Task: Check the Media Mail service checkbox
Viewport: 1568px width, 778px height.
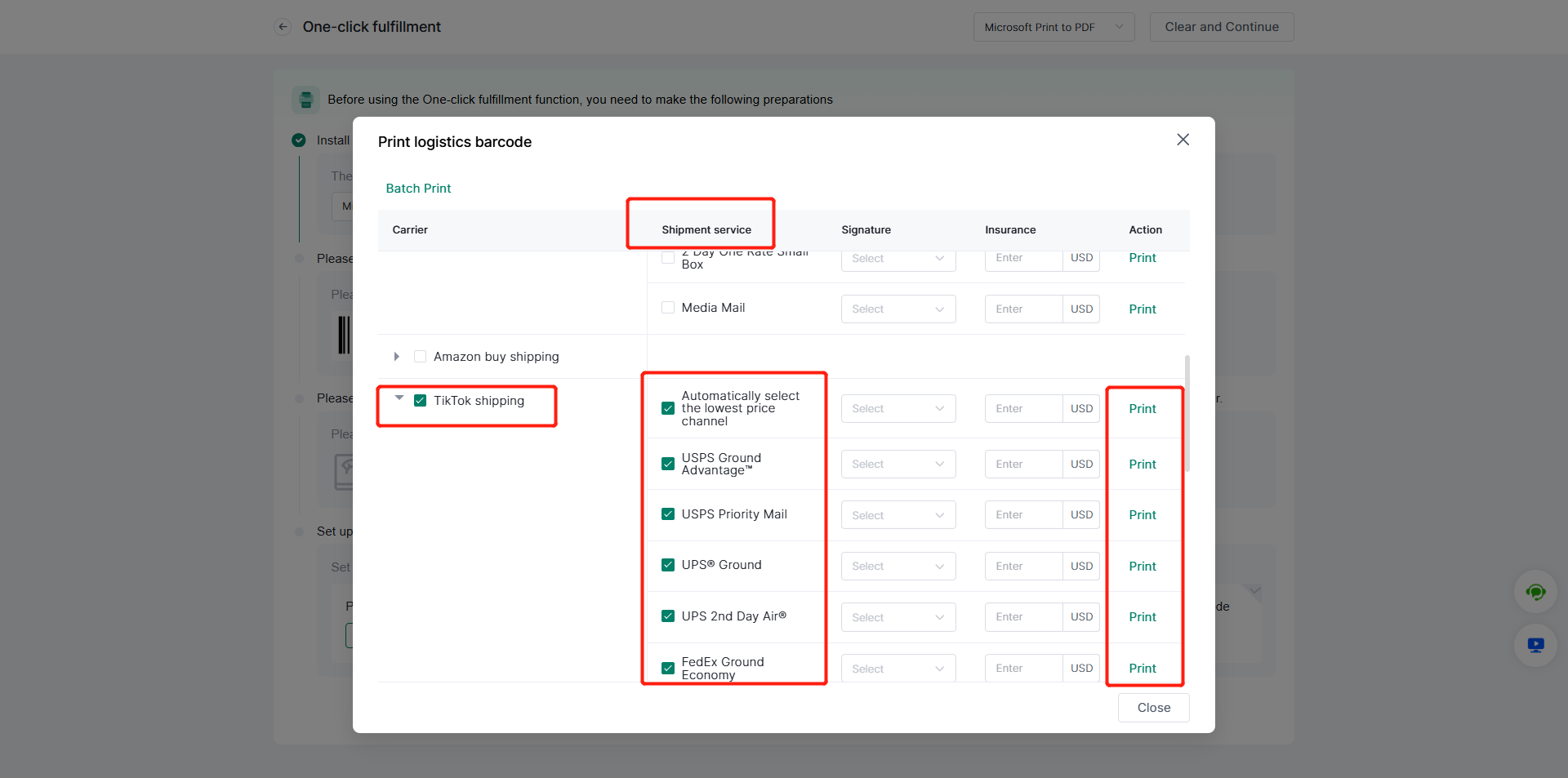Action: point(668,308)
